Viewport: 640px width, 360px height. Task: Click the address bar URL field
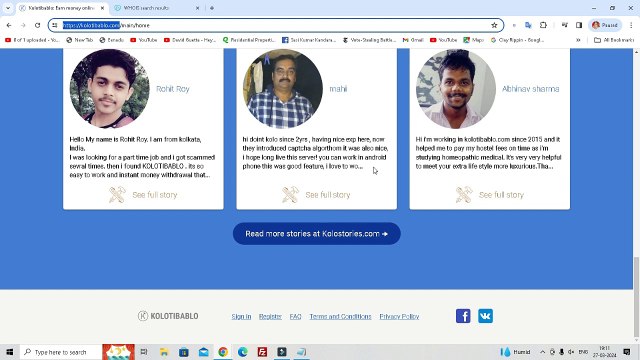point(276,25)
